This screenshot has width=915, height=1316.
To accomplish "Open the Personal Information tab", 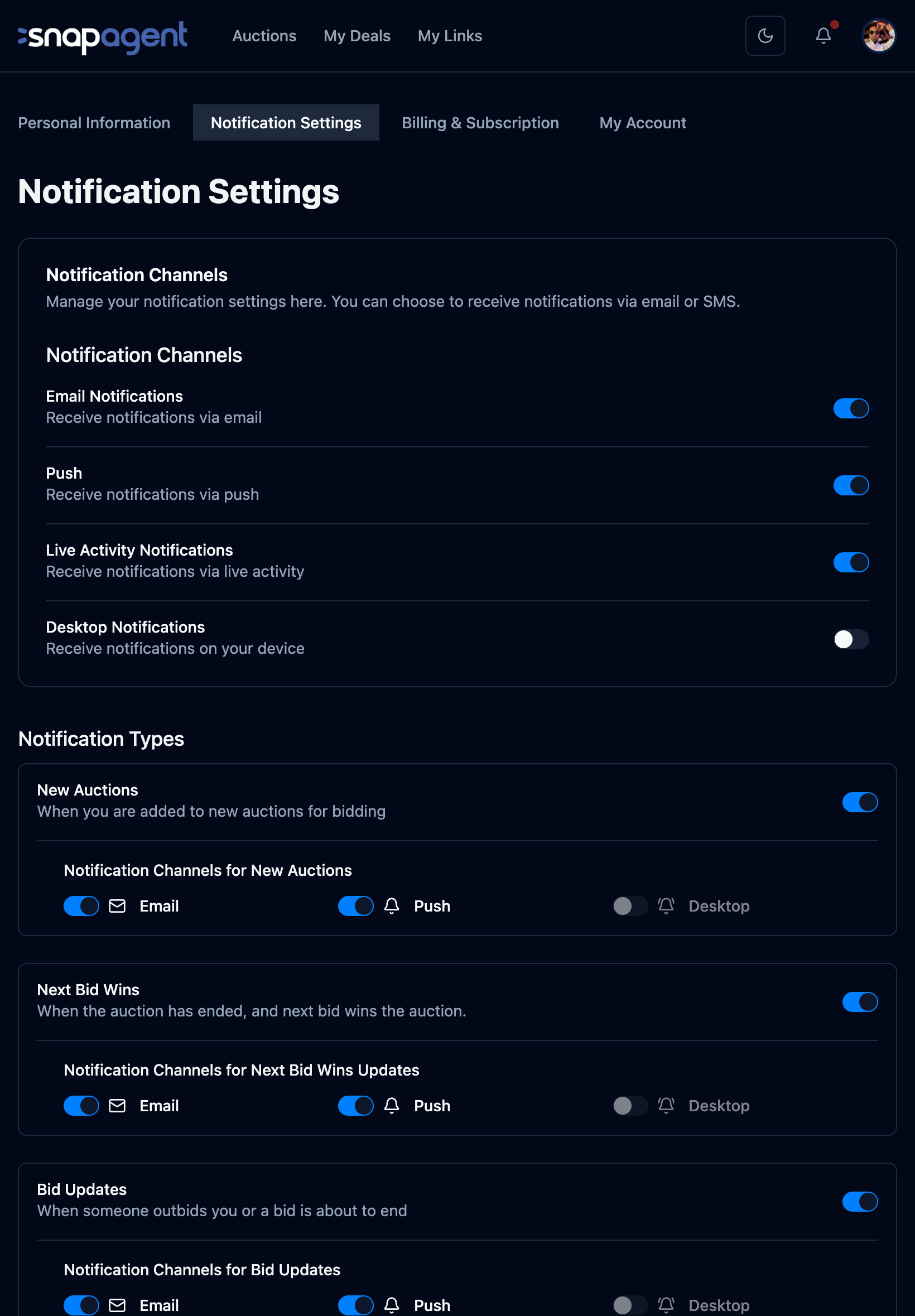I will (94, 123).
